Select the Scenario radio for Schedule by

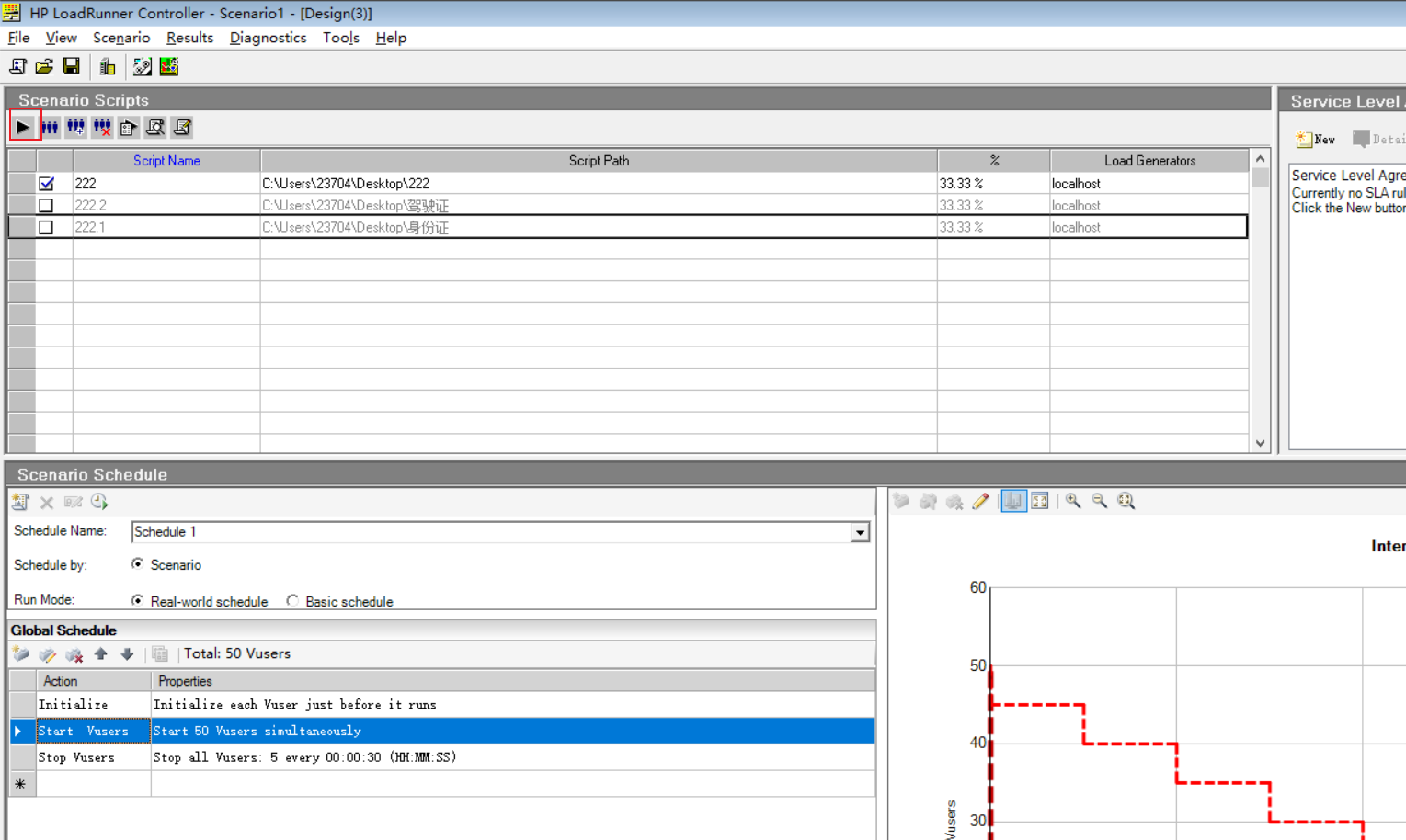pos(137,564)
